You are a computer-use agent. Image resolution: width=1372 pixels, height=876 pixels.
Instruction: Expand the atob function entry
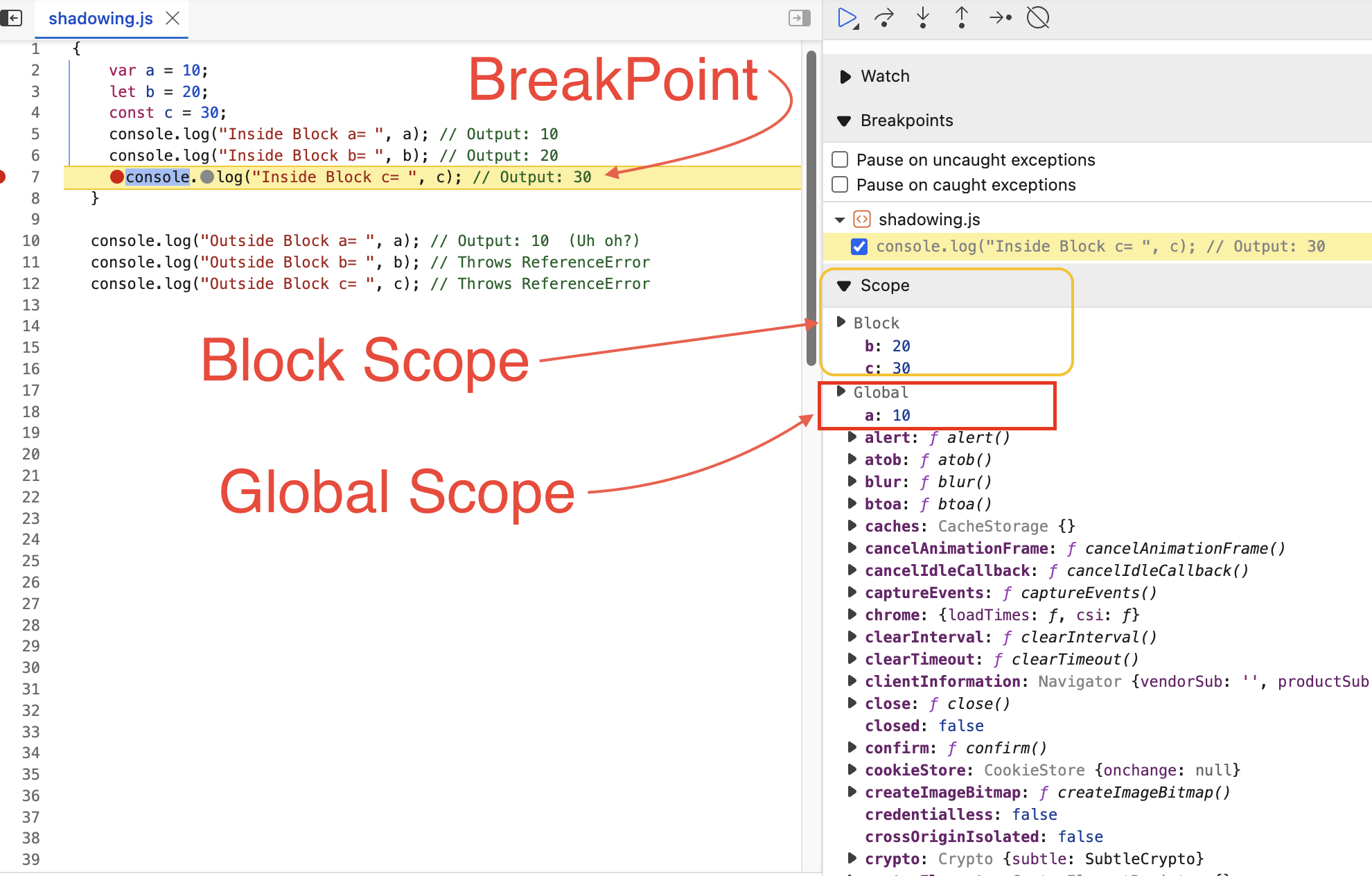[x=852, y=459]
